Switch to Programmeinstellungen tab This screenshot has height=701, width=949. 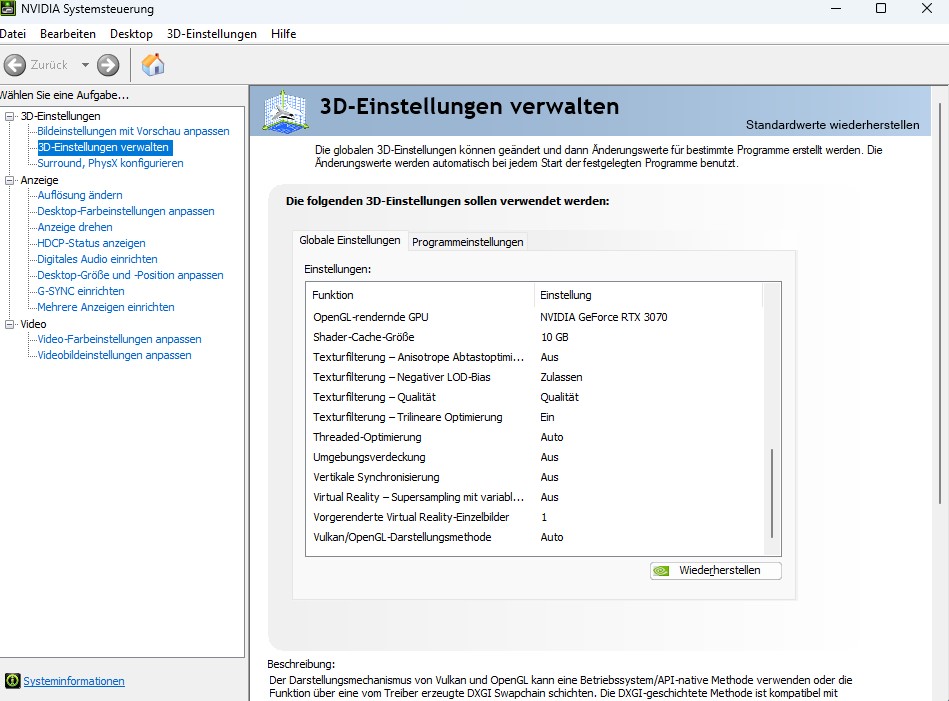[467, 242]
